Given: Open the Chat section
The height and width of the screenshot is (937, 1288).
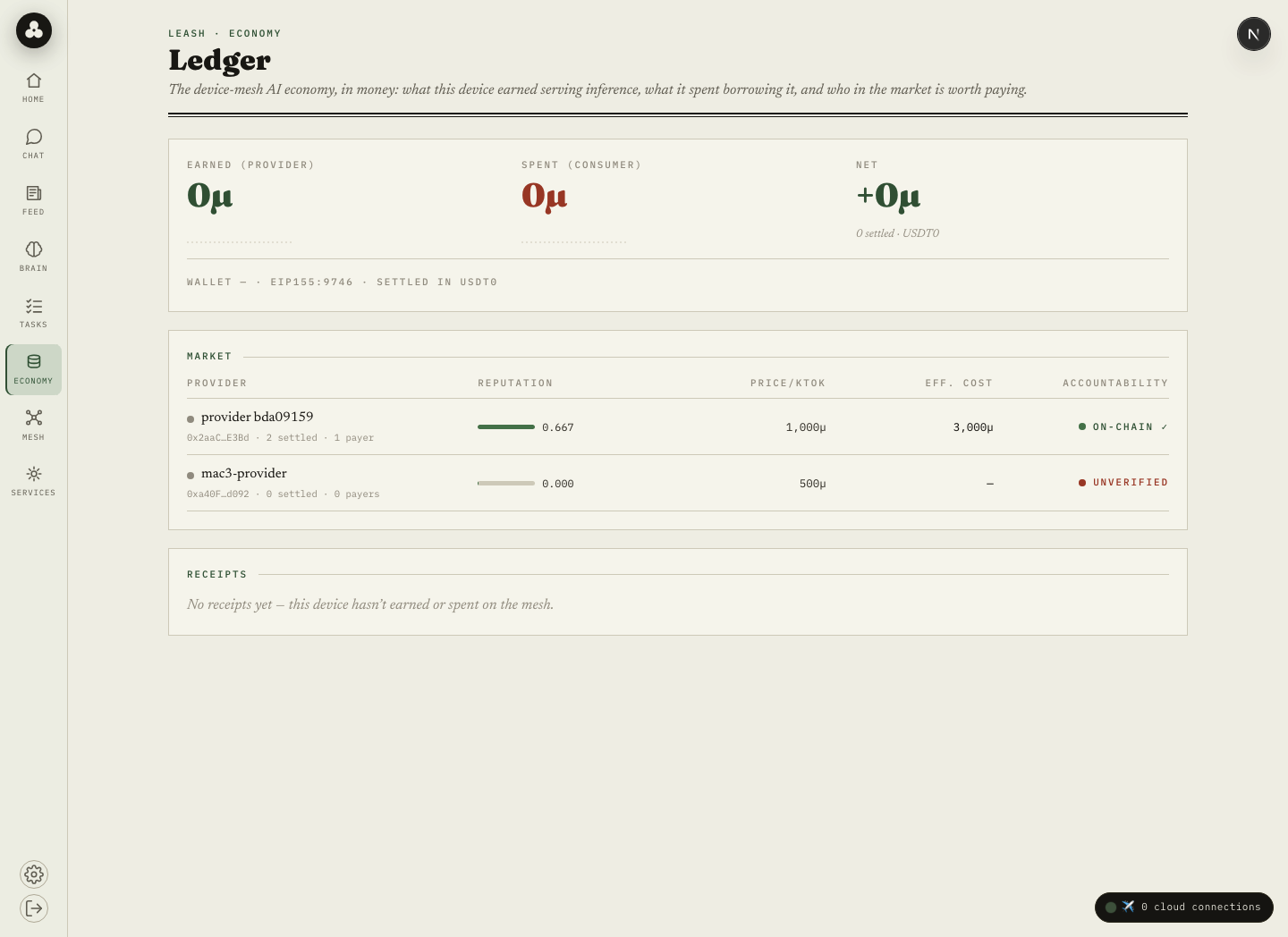Looking at the screenshot, I should [33, 144].
